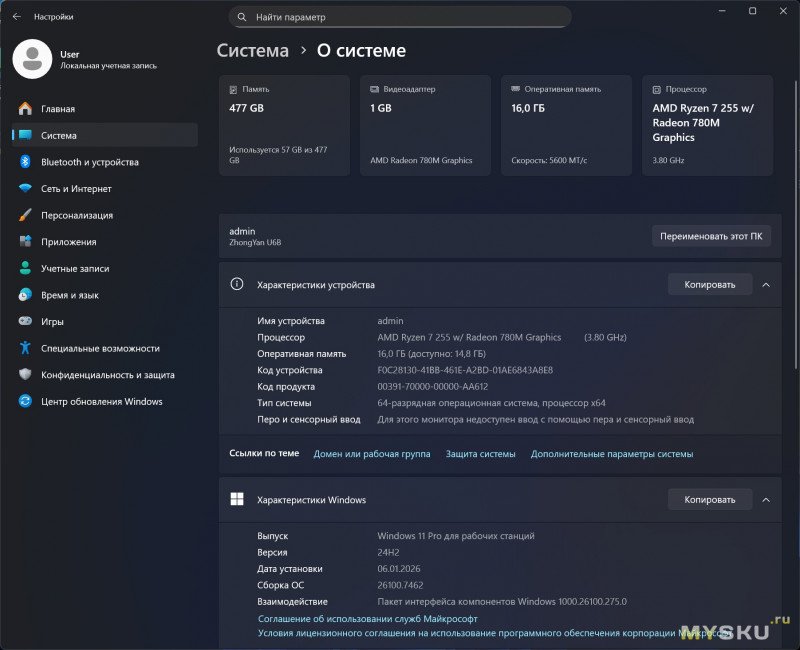Viewport: 800px width, 650px height.
Task: Open Время и язык settings
Action: click(69, 295)
